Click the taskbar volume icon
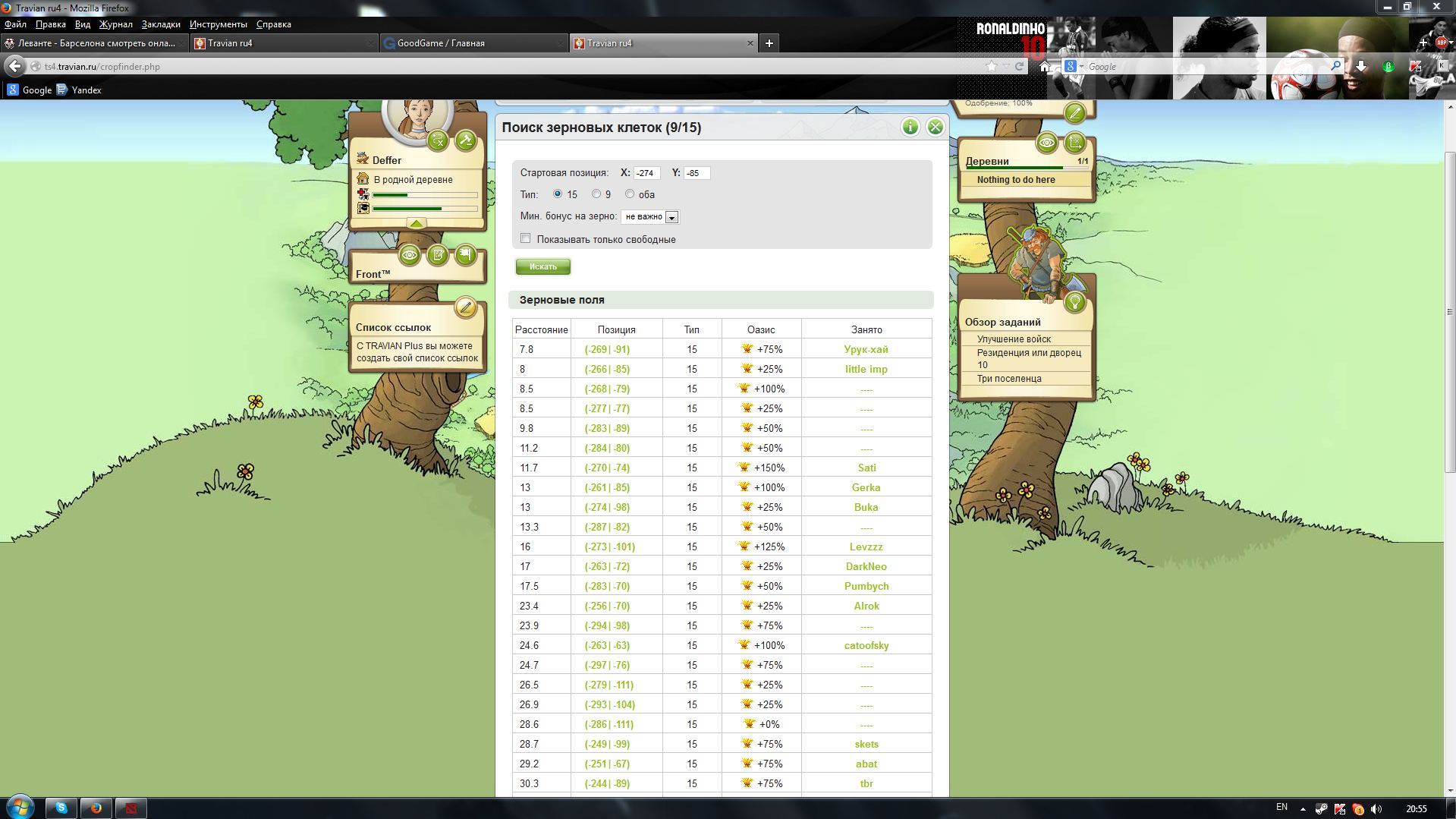 1376,808
